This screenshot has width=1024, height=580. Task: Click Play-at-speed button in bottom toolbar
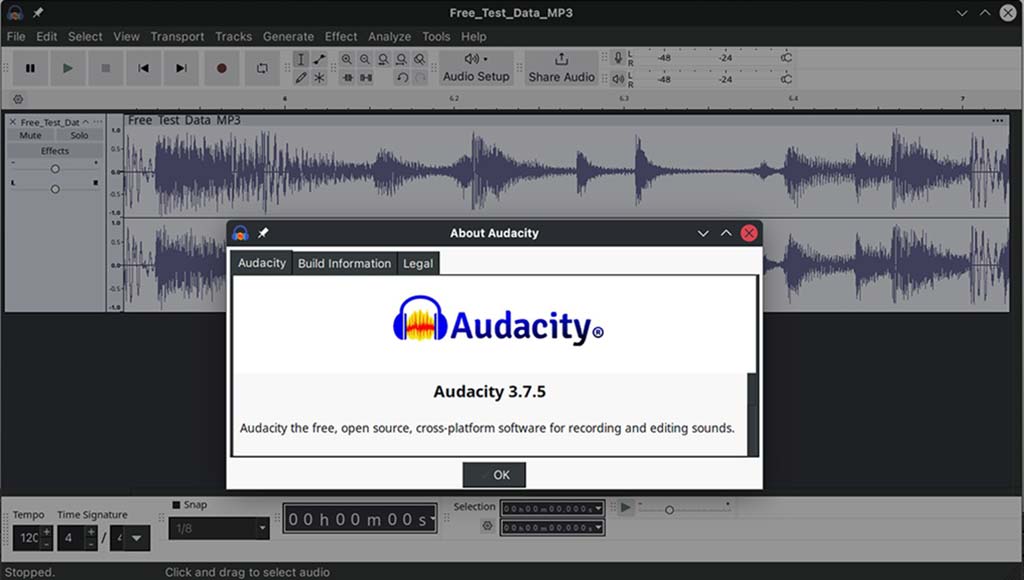coord(625,508)
